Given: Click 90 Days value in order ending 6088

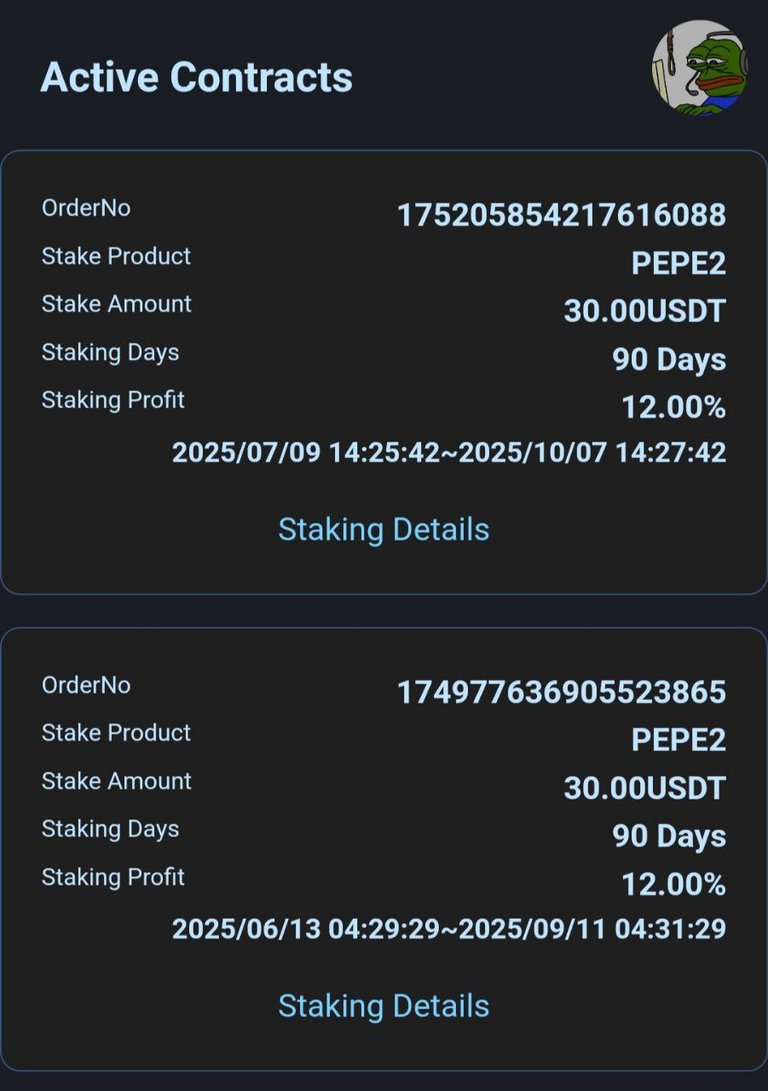Looking at the screenshot, I should 669,359.
